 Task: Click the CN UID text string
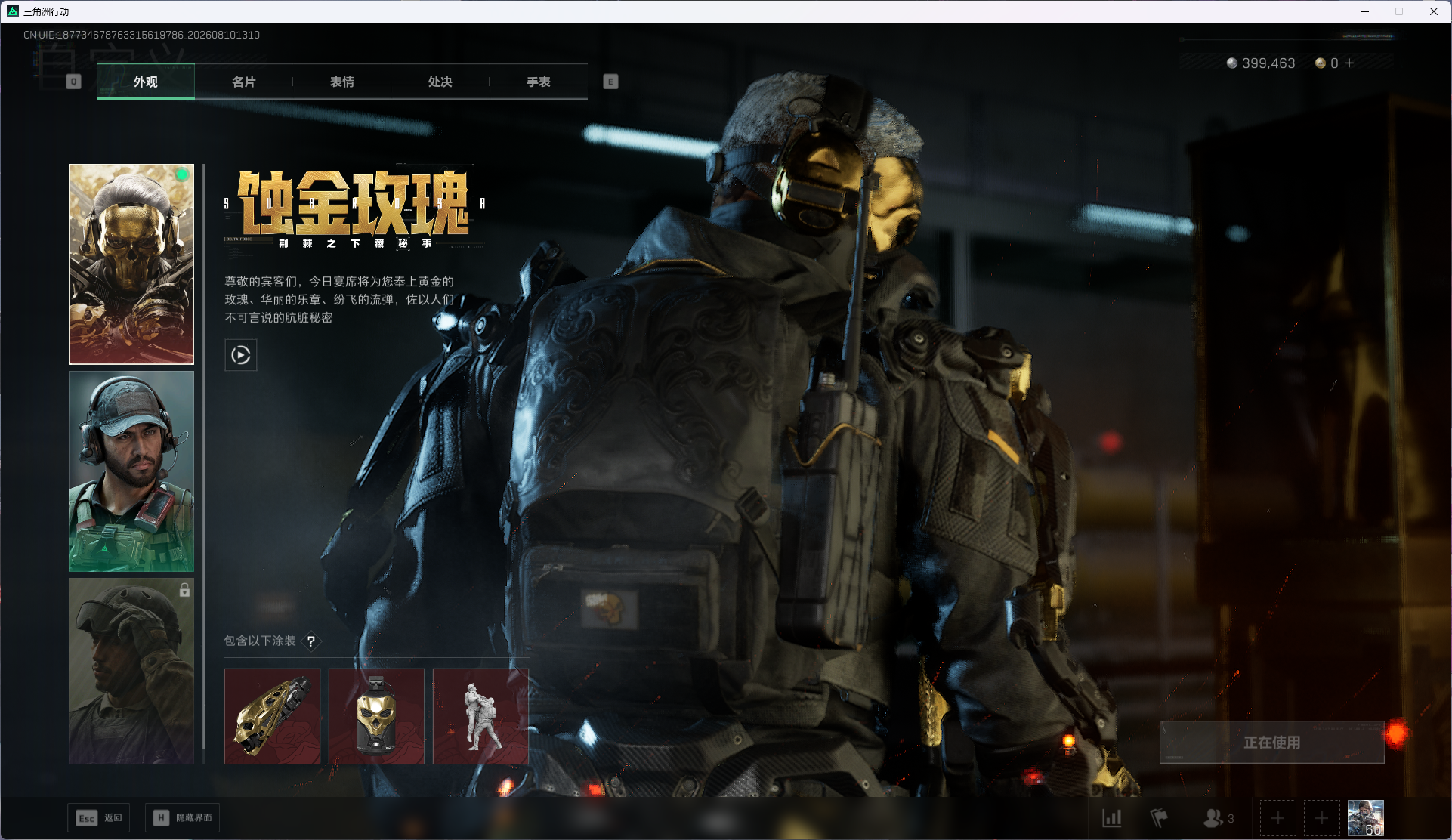point(141,35)
